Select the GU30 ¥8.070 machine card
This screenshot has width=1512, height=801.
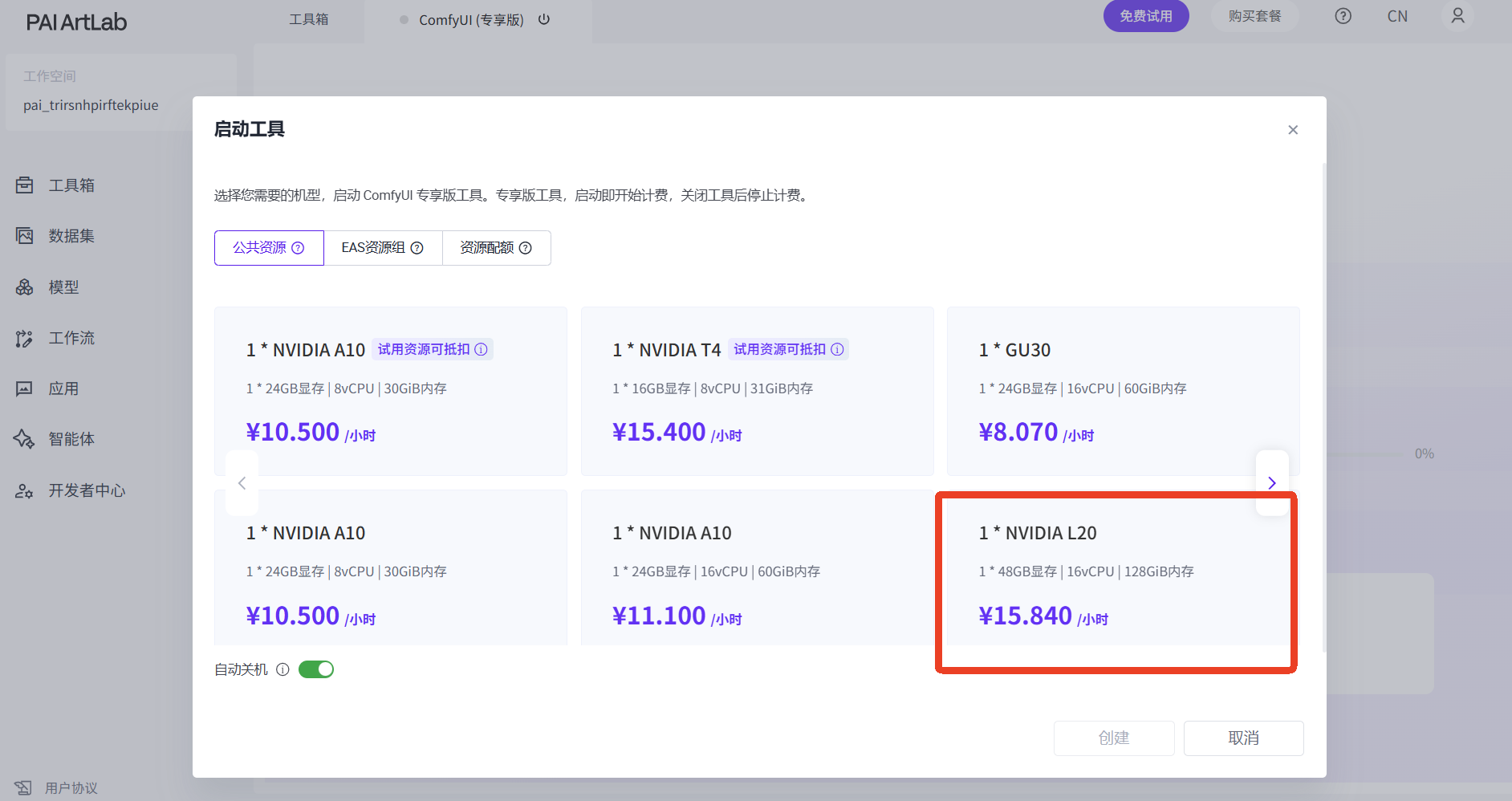point(1124,391)
